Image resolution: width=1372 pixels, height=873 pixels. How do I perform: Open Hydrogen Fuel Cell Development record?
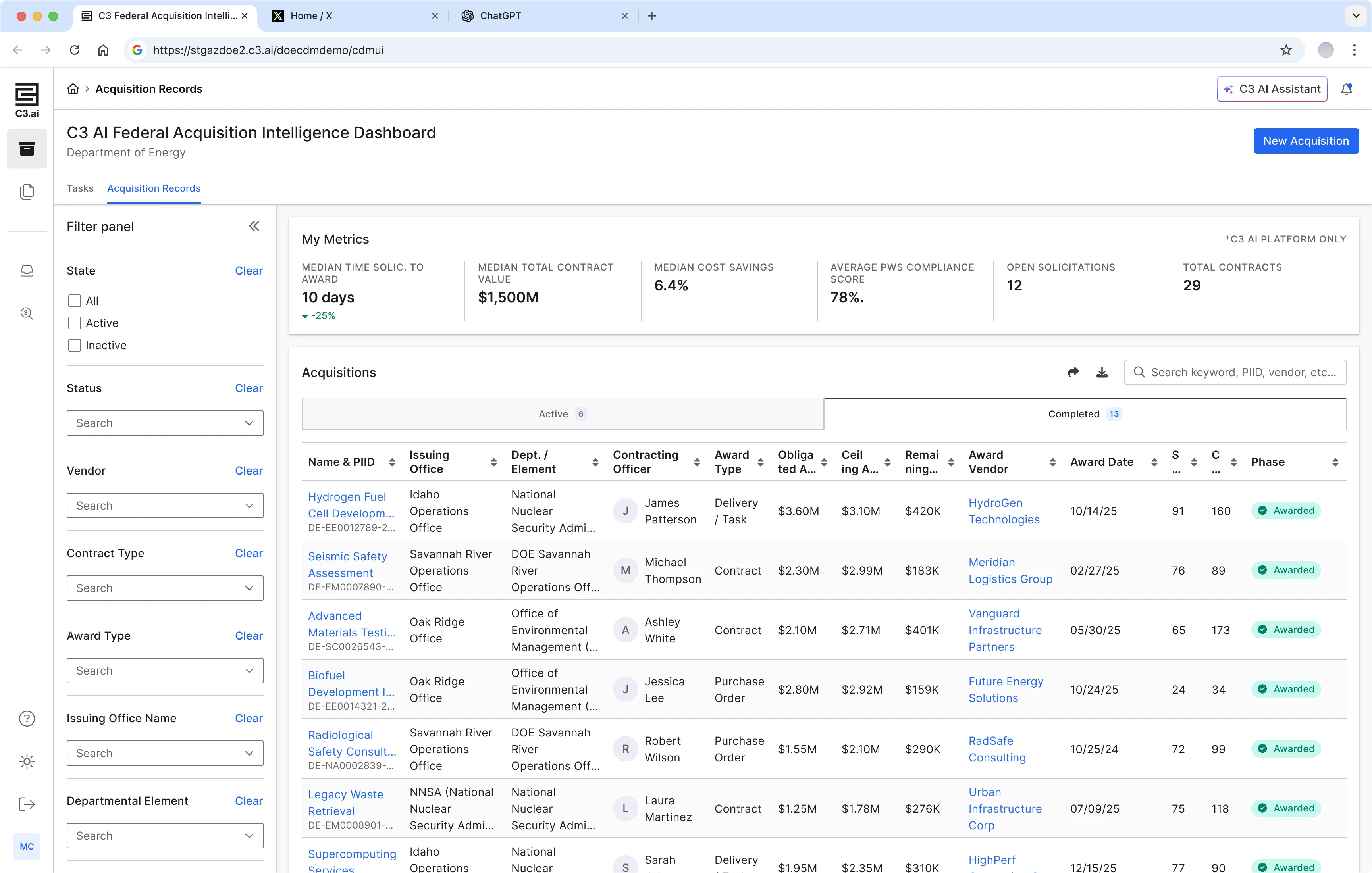pos(351,505)
